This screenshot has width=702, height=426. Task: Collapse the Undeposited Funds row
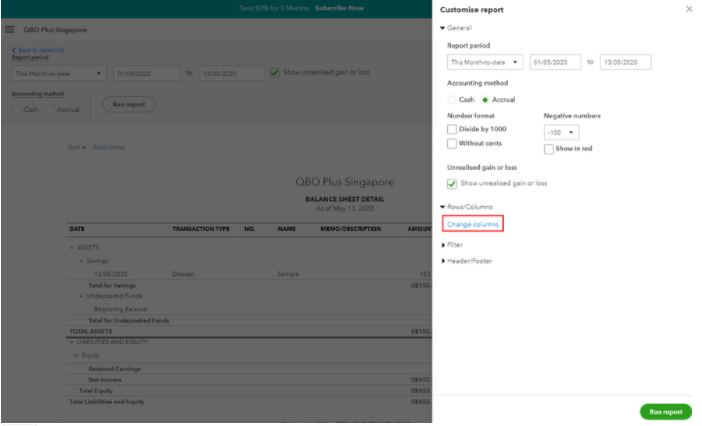81,296
